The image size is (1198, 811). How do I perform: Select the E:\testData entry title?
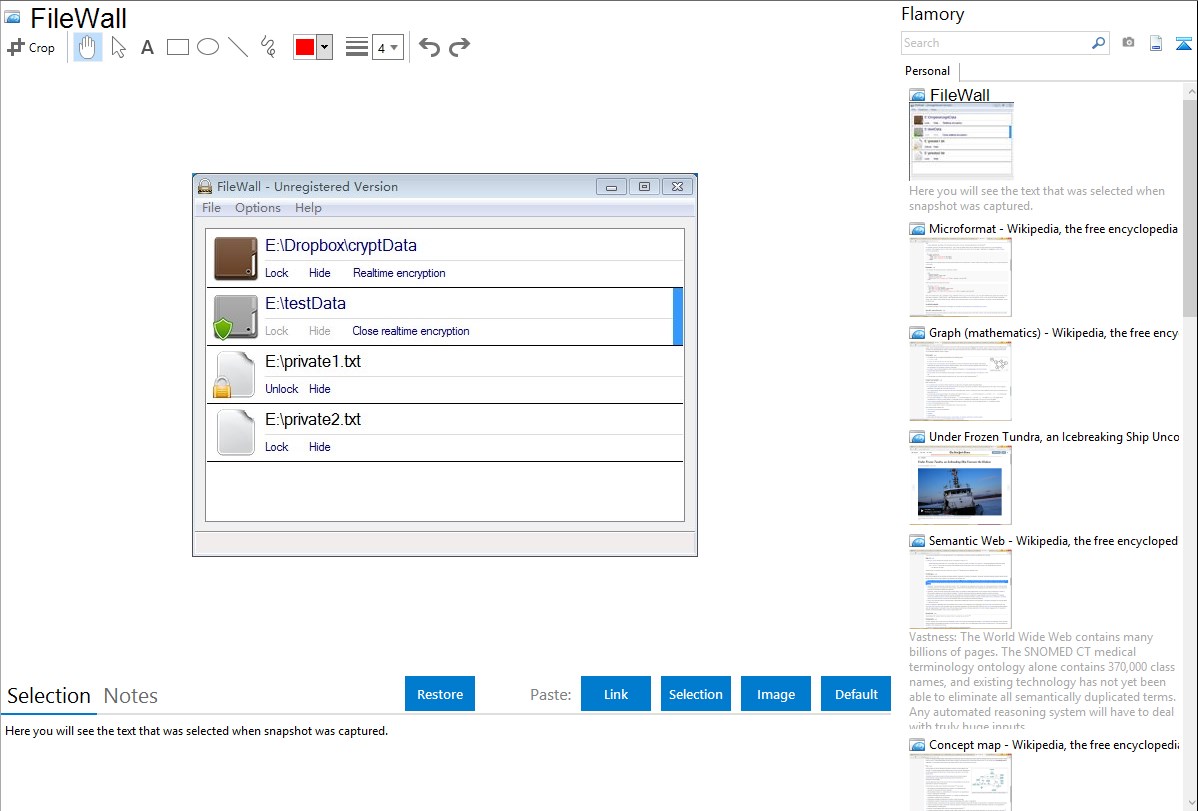tap(306, 303)
